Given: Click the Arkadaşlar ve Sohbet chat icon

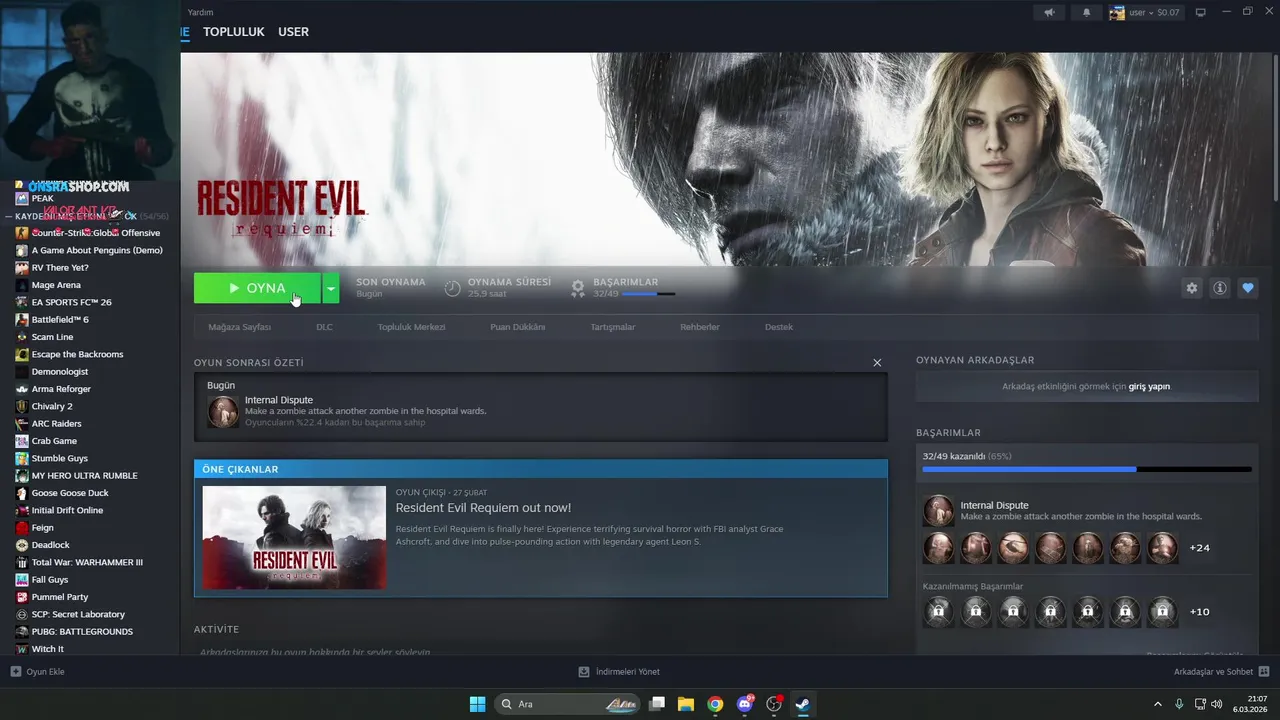Looking at the screenshot, I should (x=1264, y=671).
